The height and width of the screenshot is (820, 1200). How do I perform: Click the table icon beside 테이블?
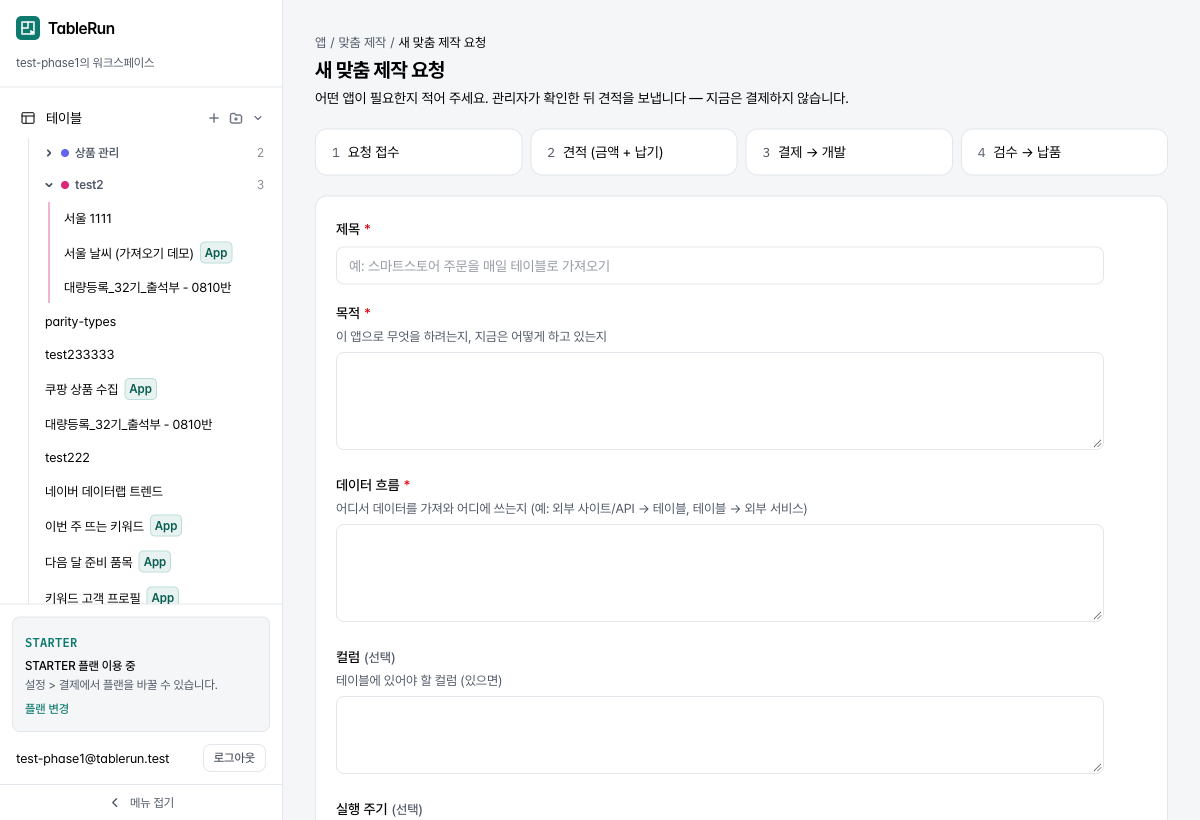28,118
